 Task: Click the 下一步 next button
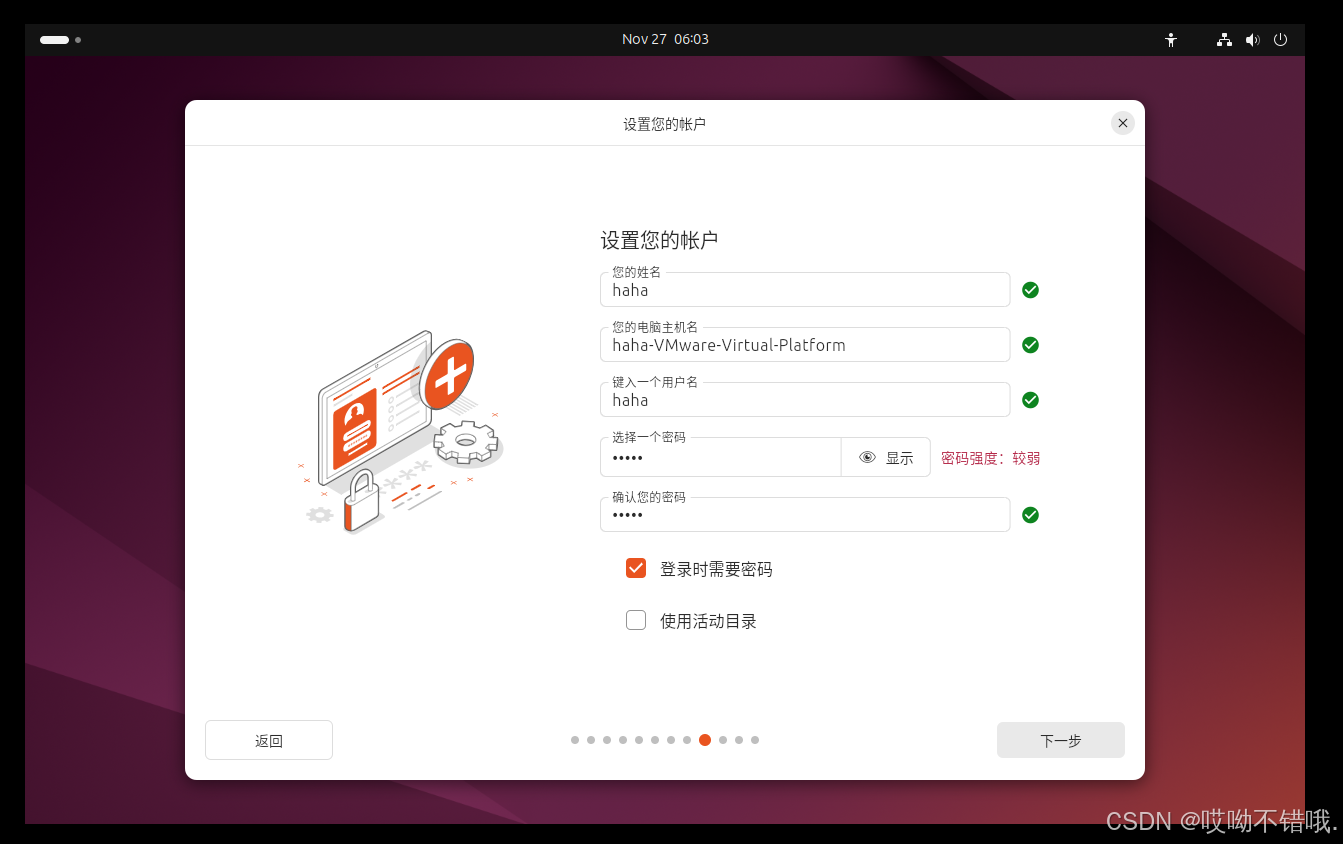click(1061, 740)
